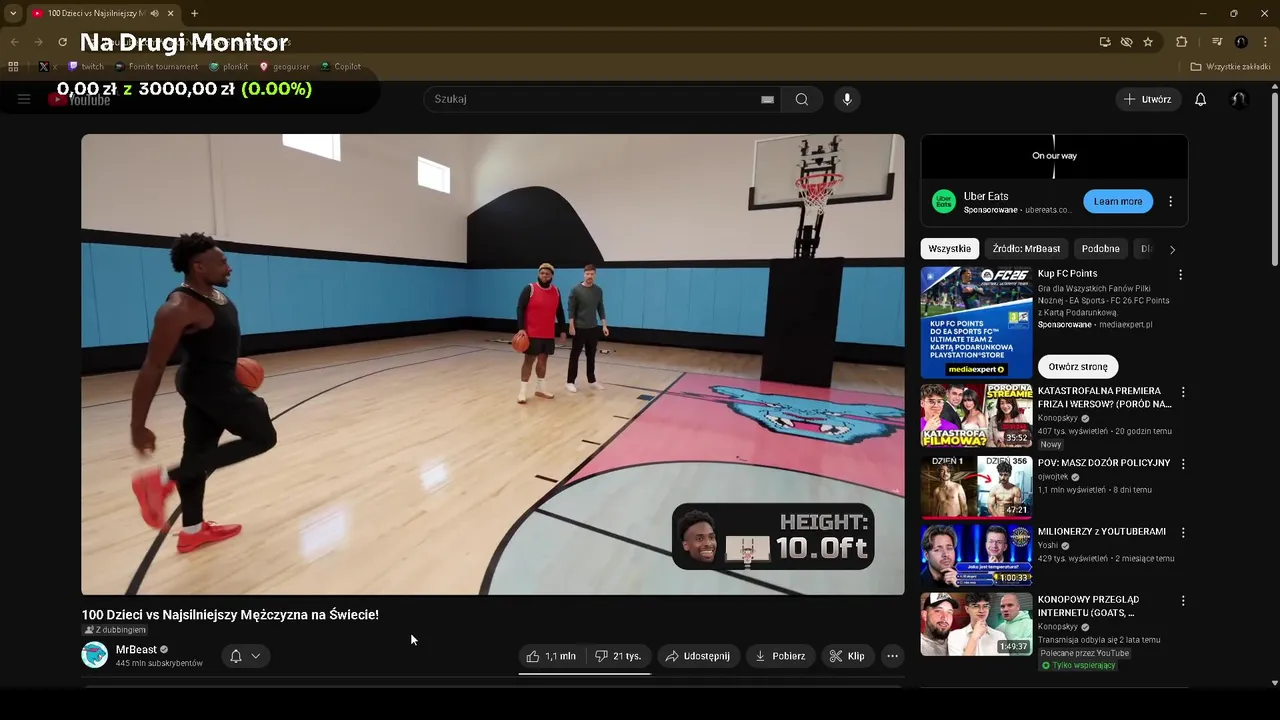
Task: Go back in browser history
Action: pos(14,42)
